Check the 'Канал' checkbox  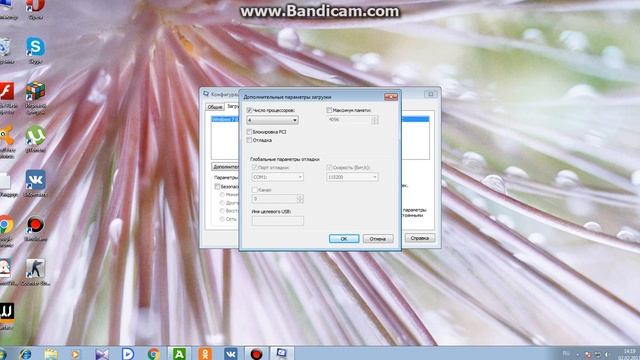point(255,190)
